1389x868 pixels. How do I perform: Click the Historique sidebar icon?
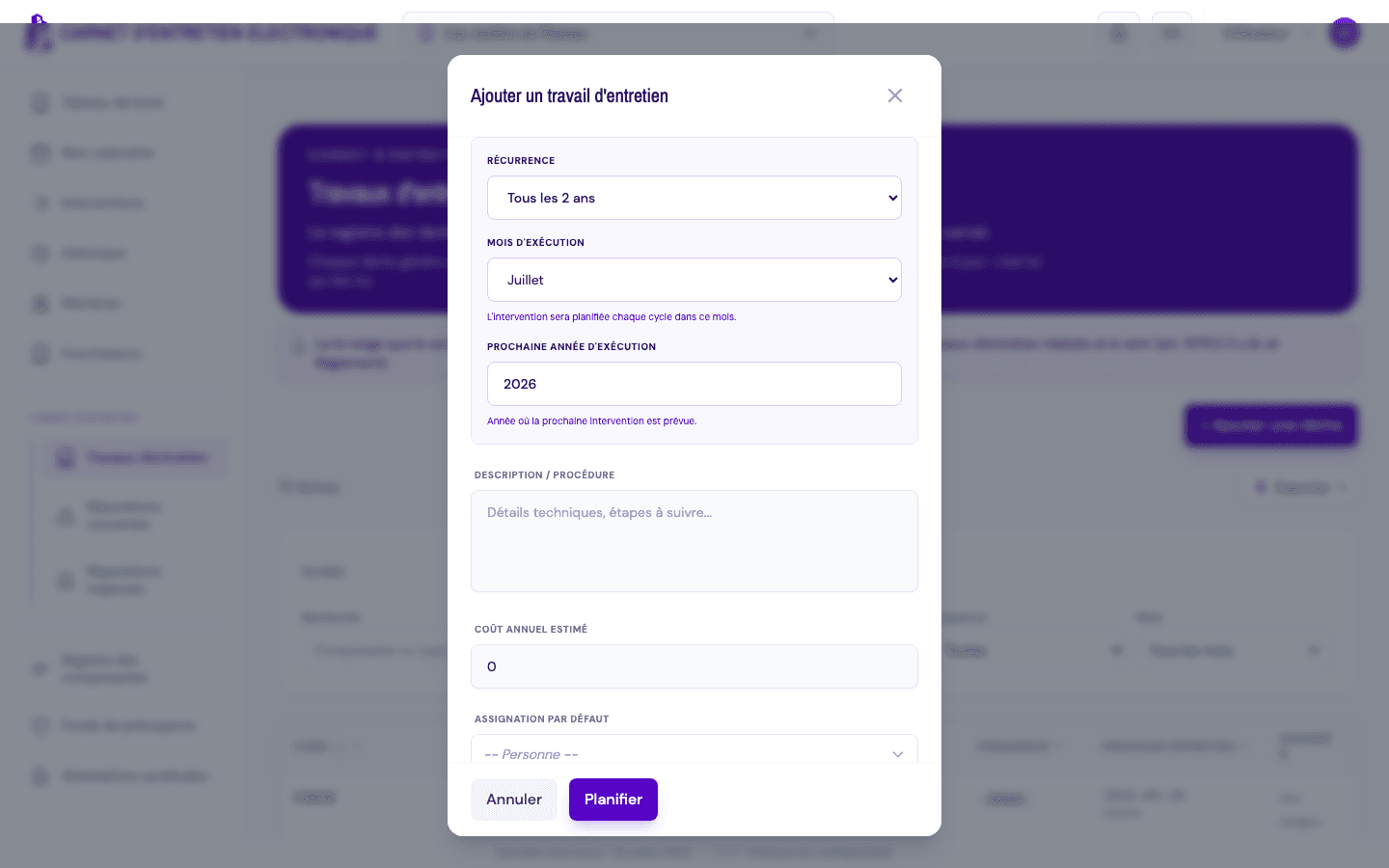(x=41, y=254)
